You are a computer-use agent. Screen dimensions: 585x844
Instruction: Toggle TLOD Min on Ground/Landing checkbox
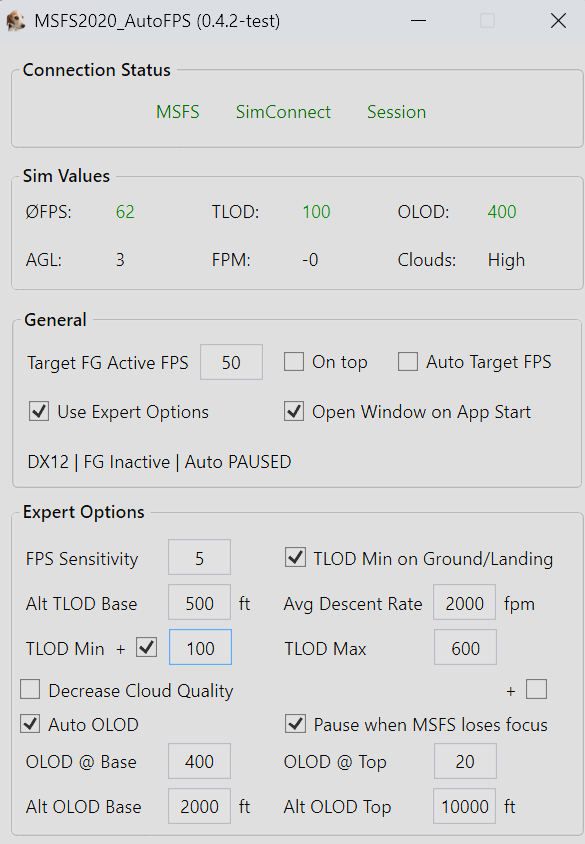295,558
